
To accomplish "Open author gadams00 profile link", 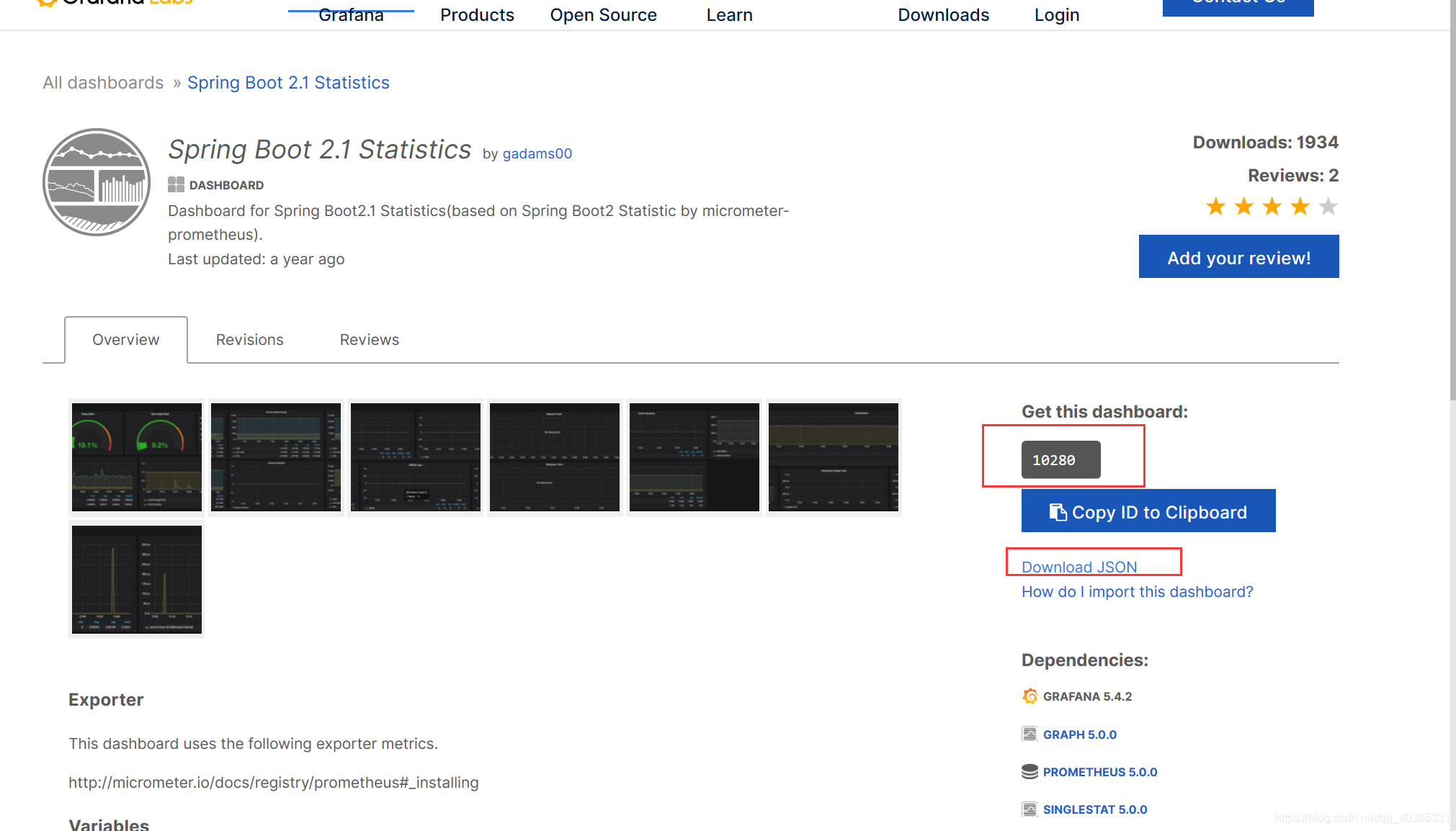I will (x=537, y=153).
